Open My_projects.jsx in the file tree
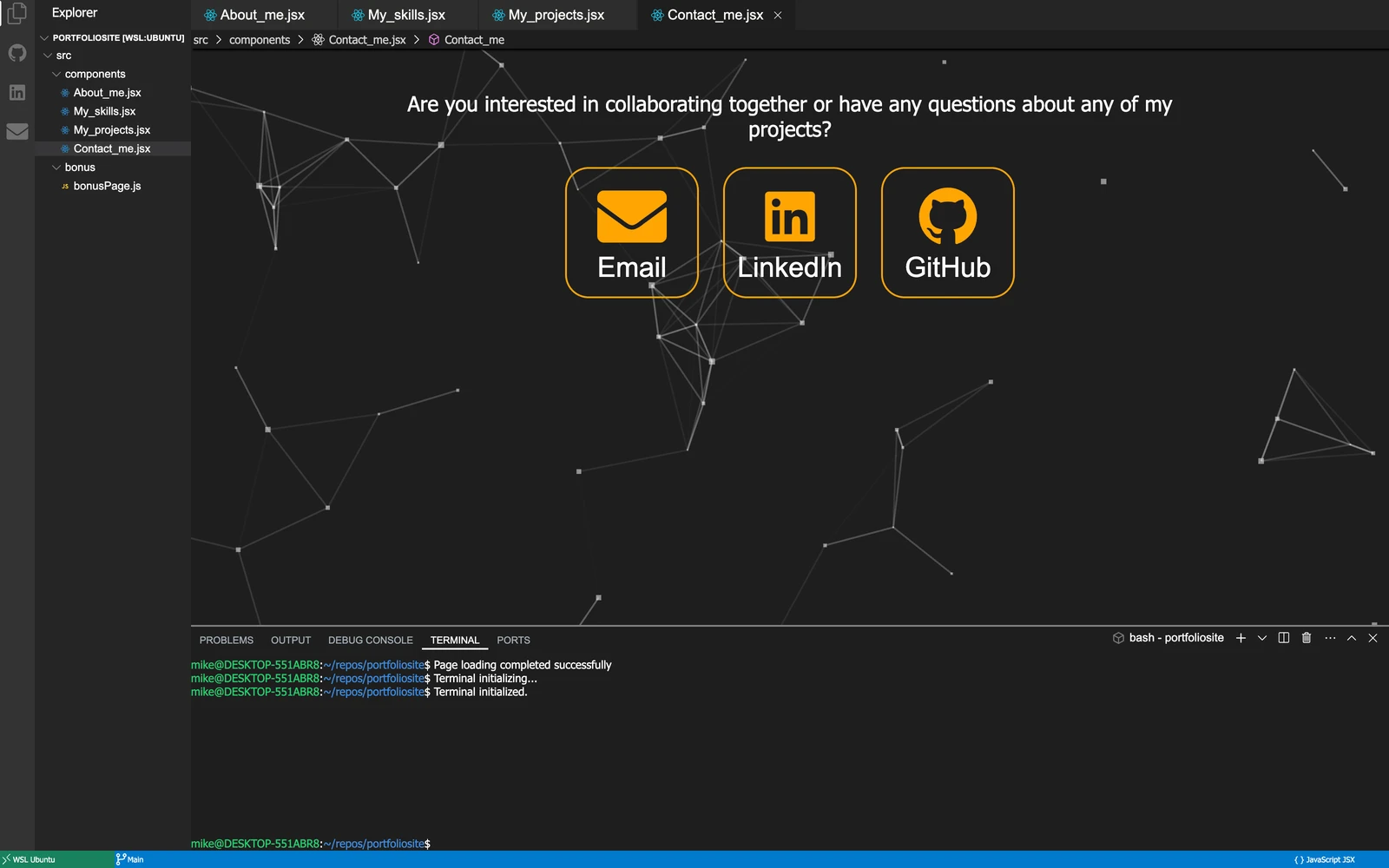Image resolution: width=1389 pixels, height=868 pixels. [111, 130]
